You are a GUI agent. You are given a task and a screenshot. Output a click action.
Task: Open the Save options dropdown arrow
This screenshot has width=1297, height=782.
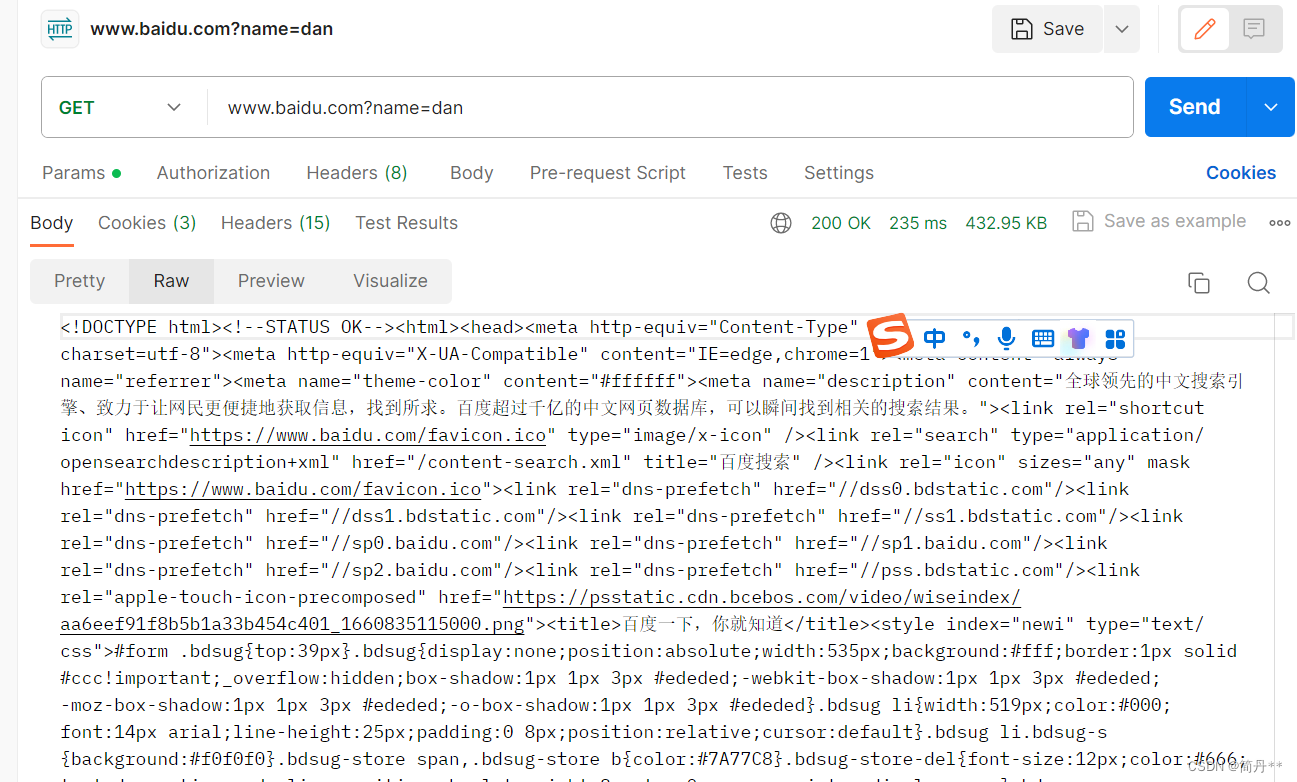[x=1122, y=29]
